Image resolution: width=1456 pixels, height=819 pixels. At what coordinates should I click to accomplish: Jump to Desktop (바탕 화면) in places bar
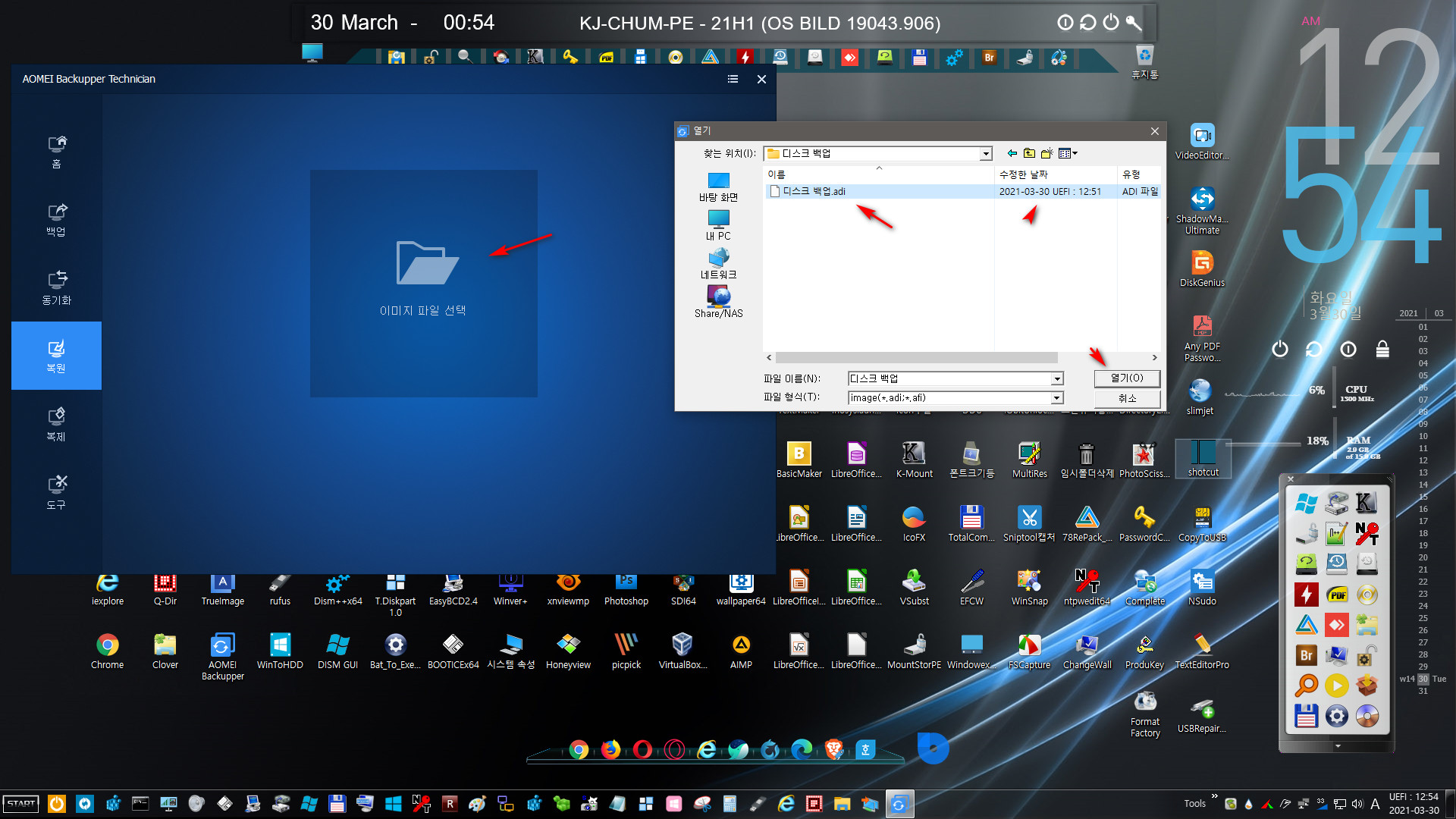[x=718, y=187]
